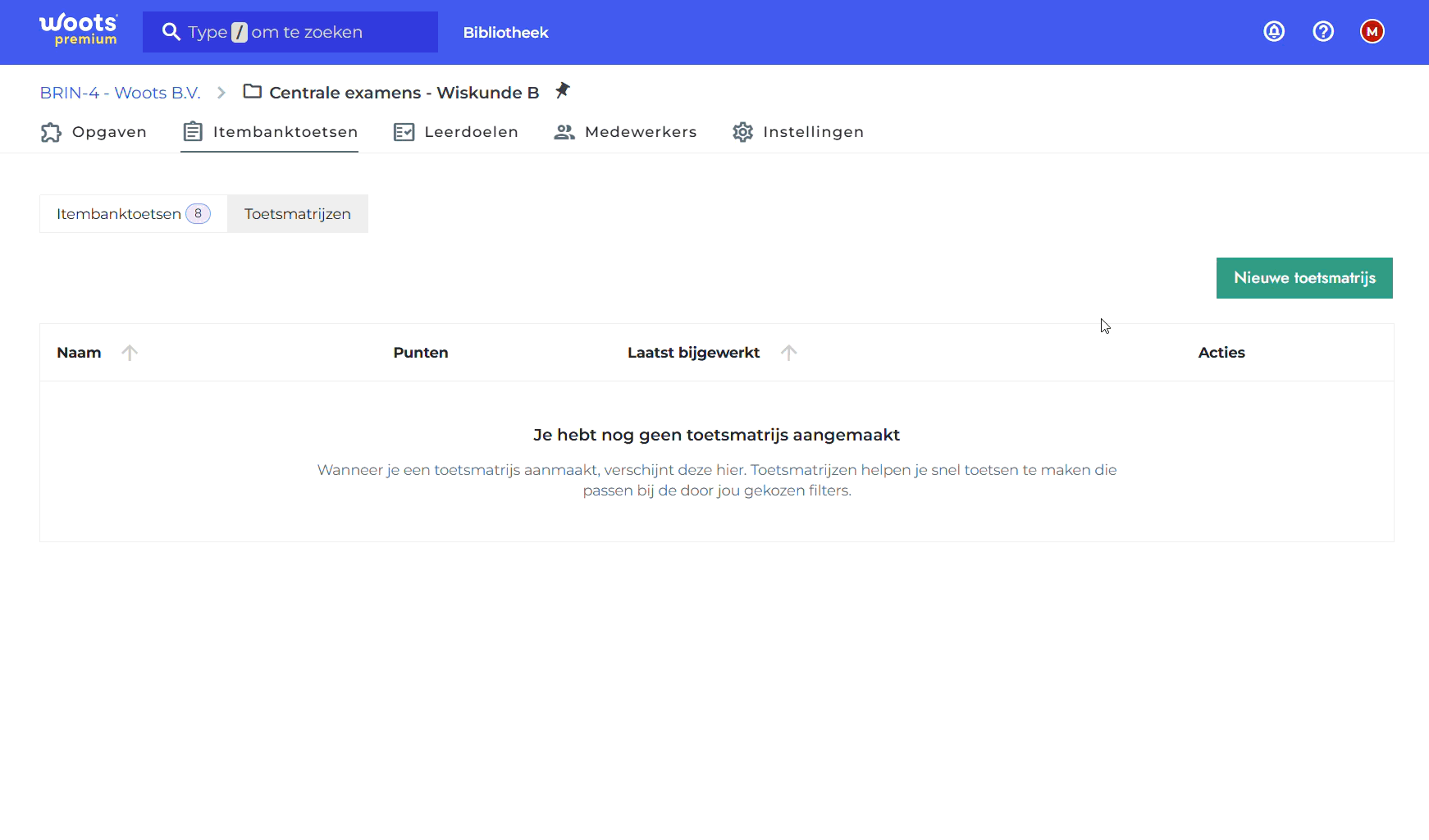The width and height of the screenshot is (1429, 840).
Task: Click the Opgaven puzzle icon
Action: [x=51, y=132]
